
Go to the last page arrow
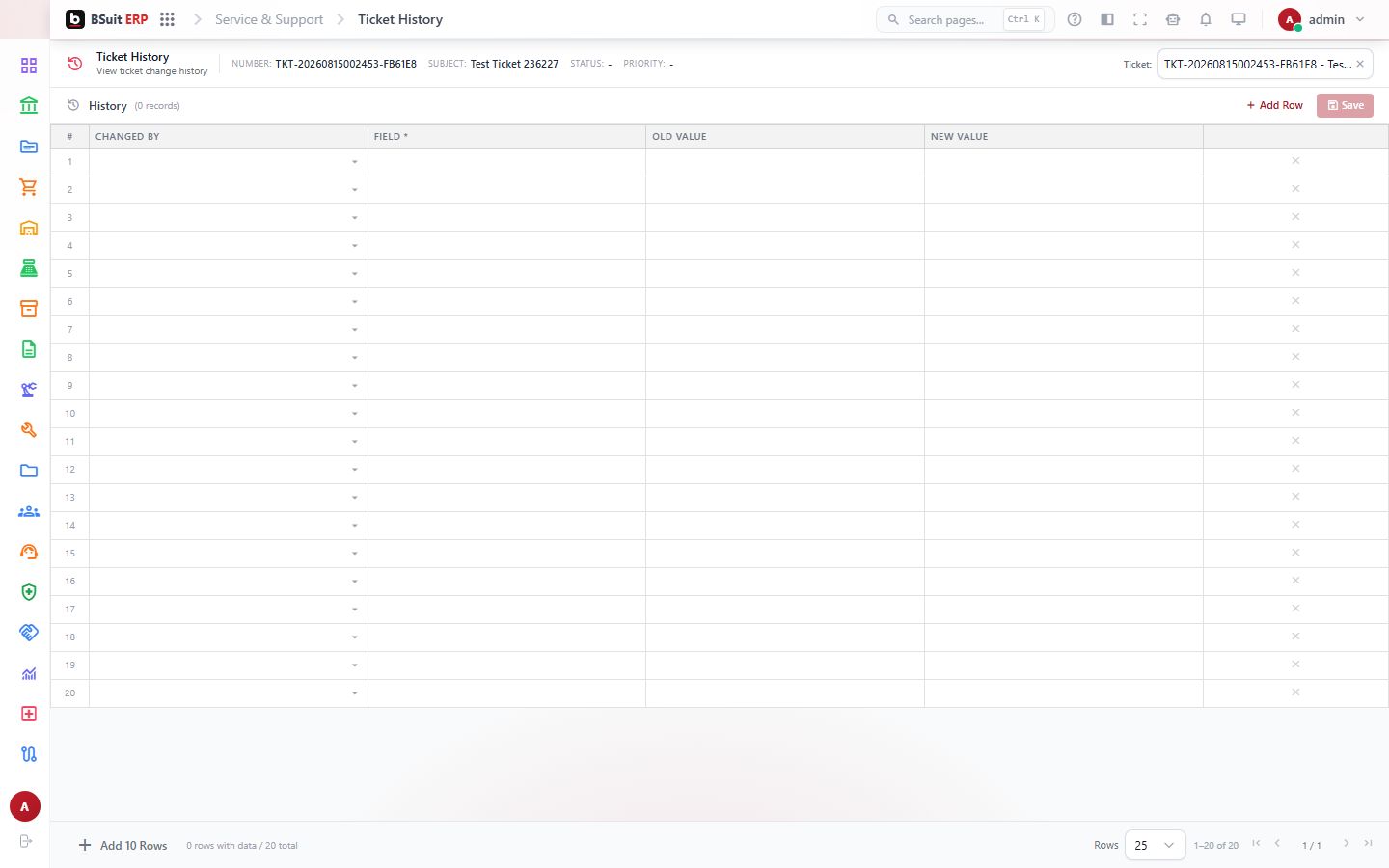pos(1368,844)
